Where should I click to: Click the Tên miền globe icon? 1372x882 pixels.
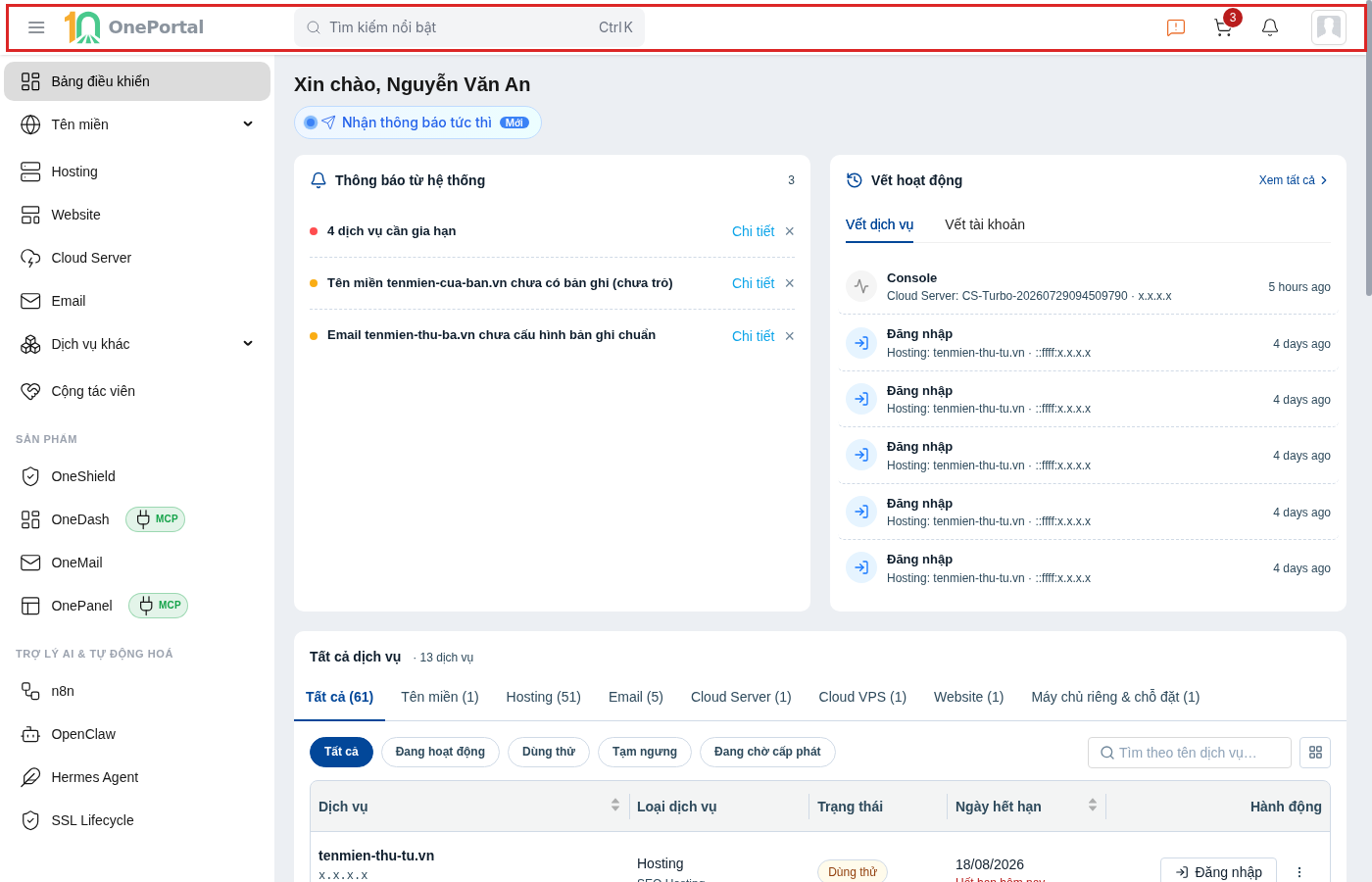[30, 124]
